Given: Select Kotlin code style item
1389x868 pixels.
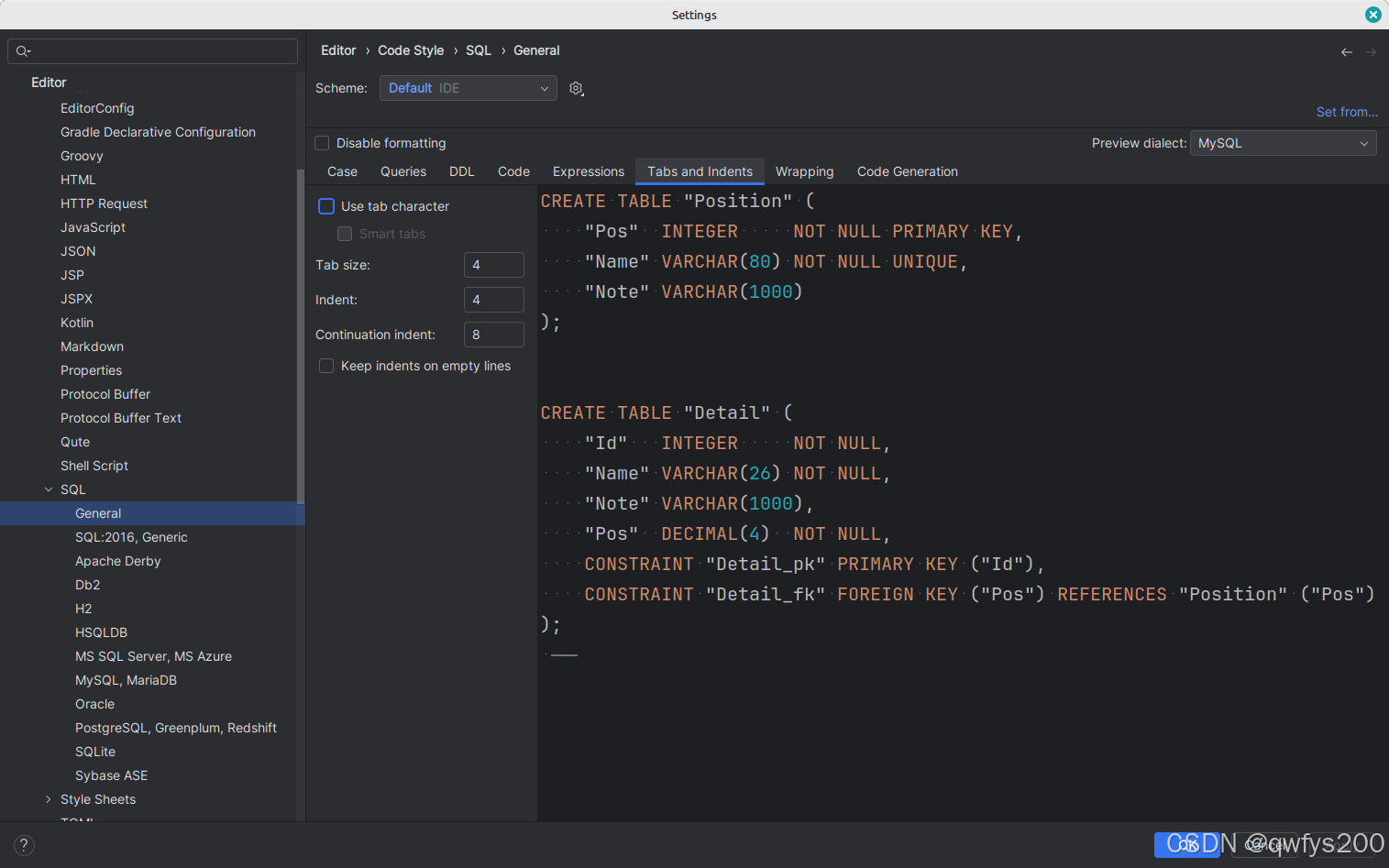Looking at the screenshot, I should [x=77, y=323].
